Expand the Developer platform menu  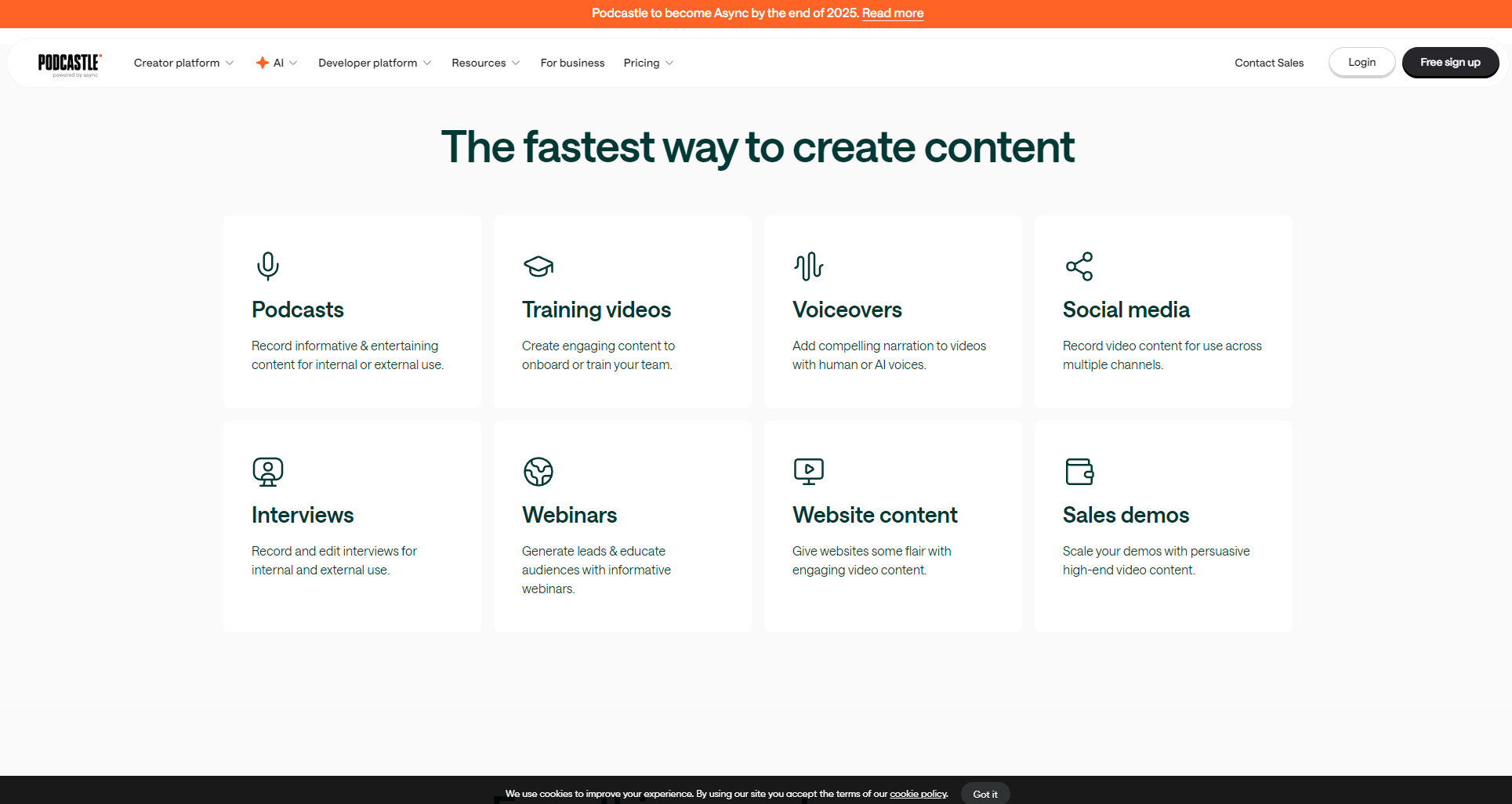point(374,63)
